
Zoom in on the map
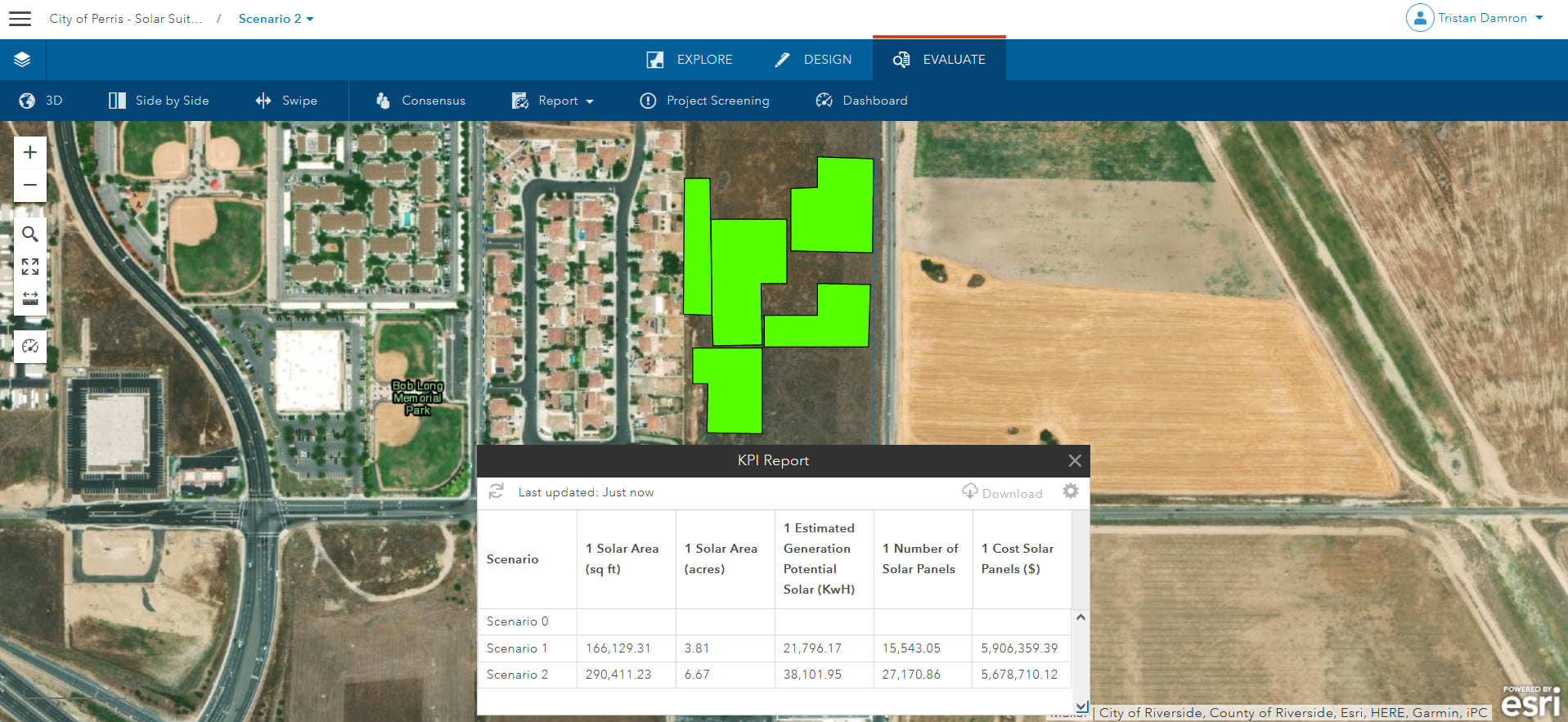tap(30, 152)
